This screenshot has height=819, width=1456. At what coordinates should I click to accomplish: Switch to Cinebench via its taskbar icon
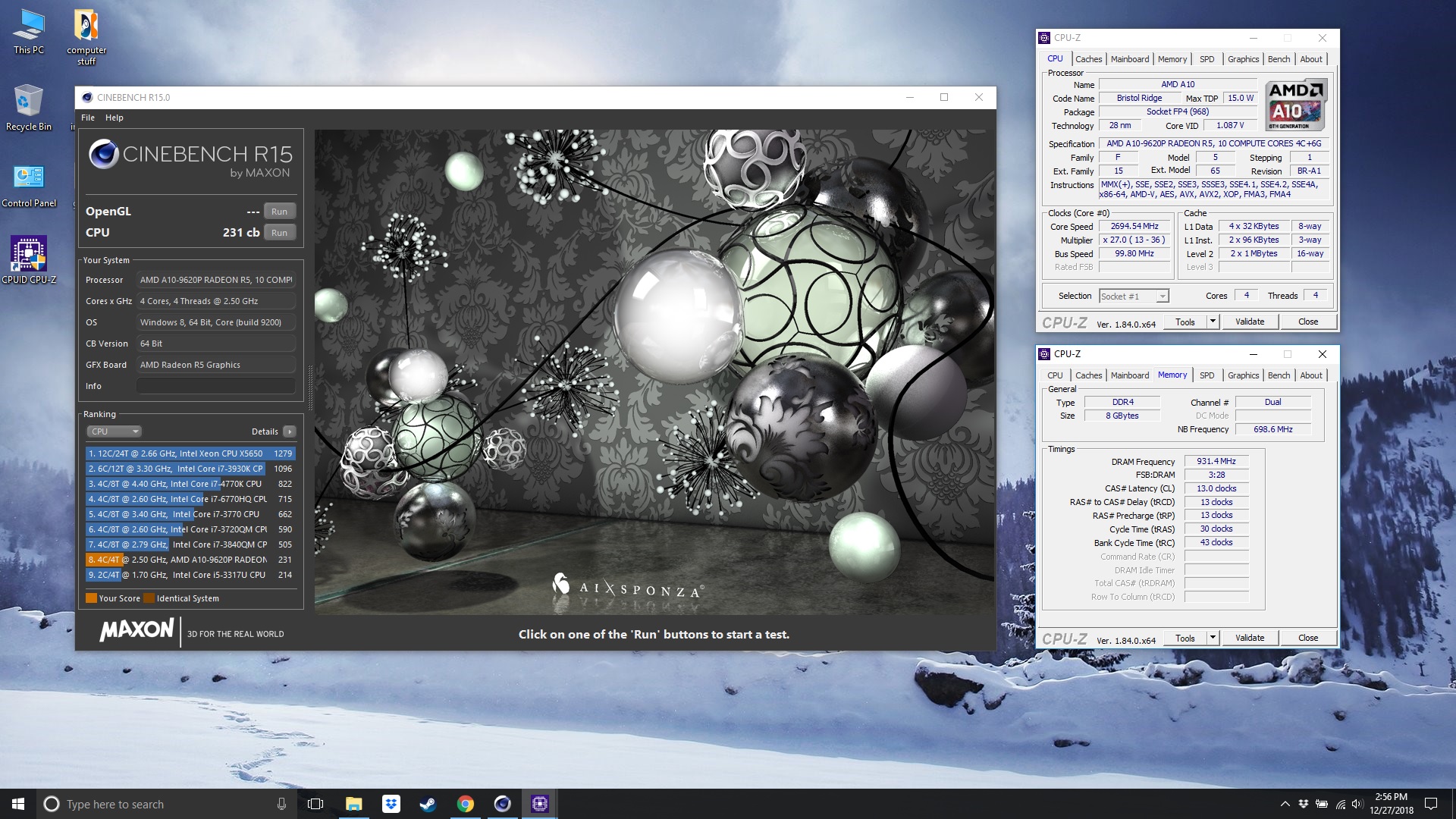[502, 804]
